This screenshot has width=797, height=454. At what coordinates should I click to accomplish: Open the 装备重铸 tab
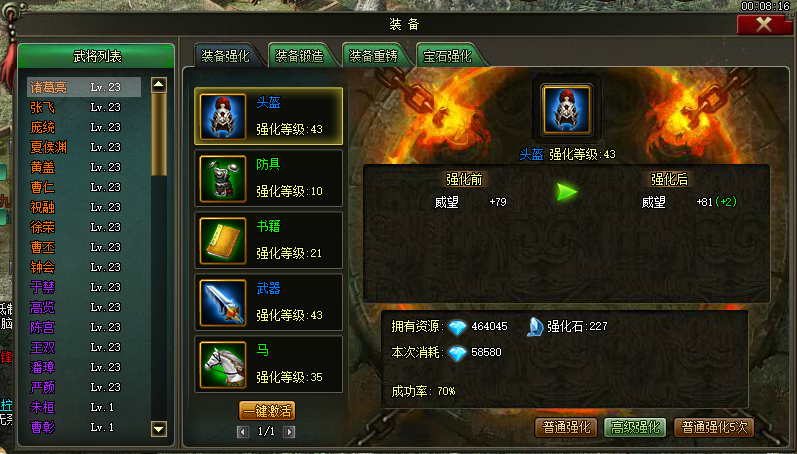373,56
